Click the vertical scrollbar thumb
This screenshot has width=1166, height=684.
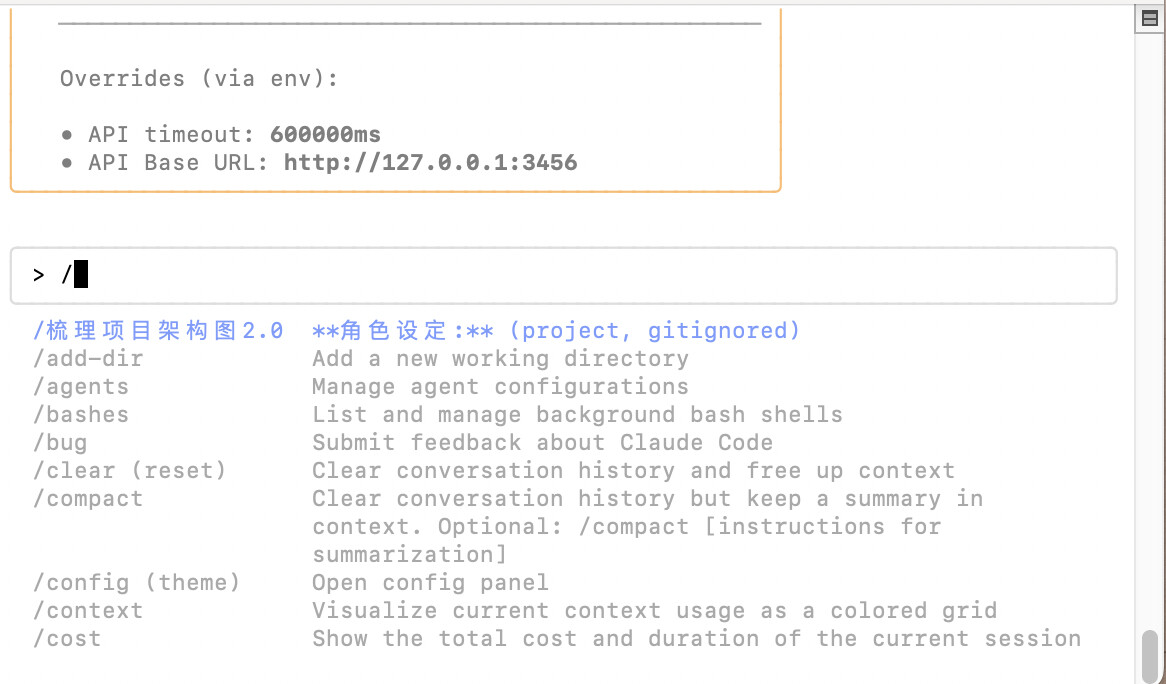(x=1150, y=655)
